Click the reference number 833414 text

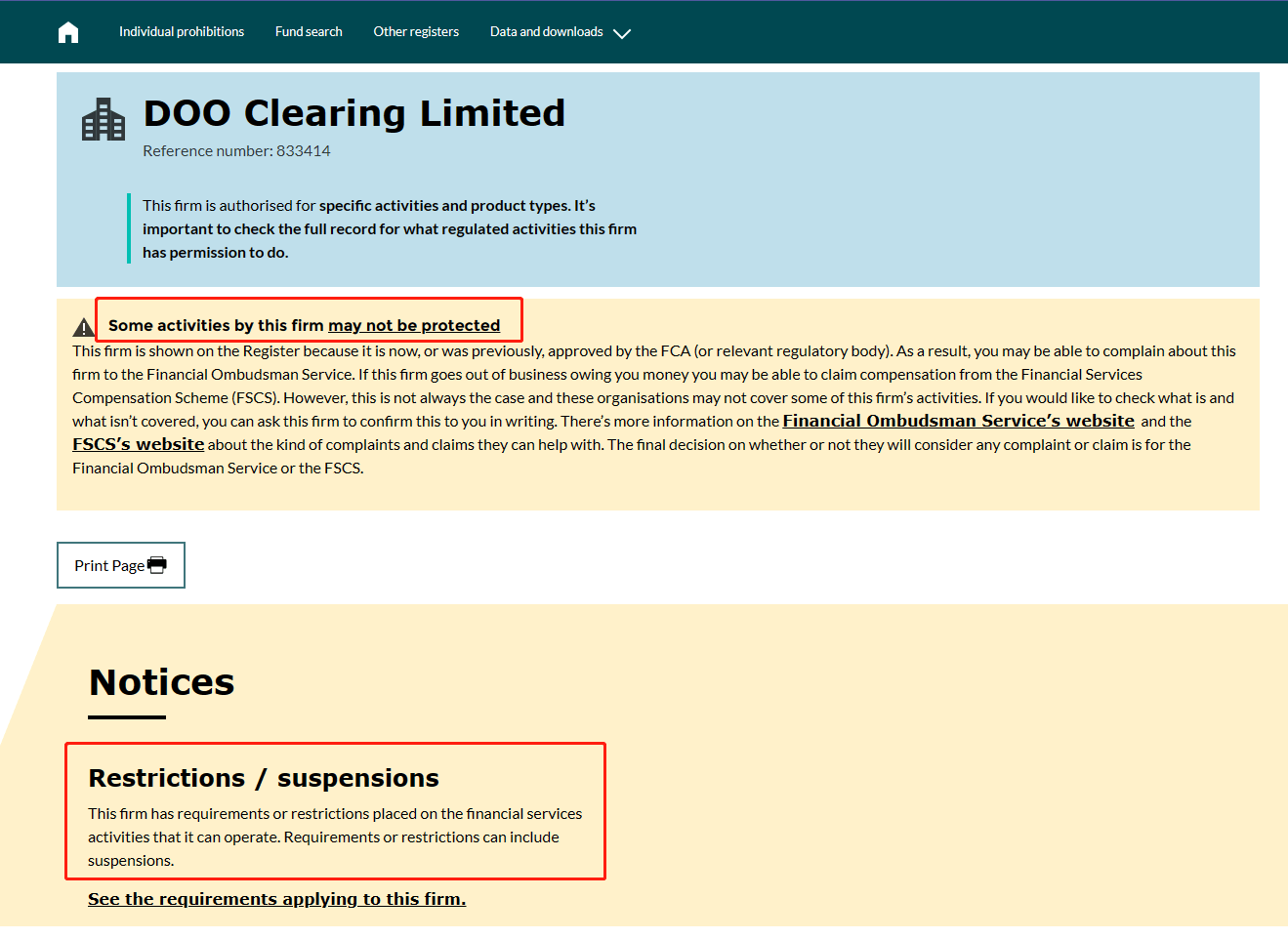[x=236, y=151]
